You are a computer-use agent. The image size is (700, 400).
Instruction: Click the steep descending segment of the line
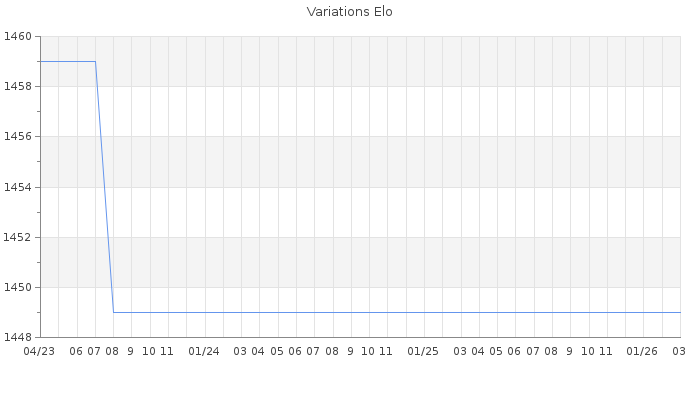pos(104,187)
